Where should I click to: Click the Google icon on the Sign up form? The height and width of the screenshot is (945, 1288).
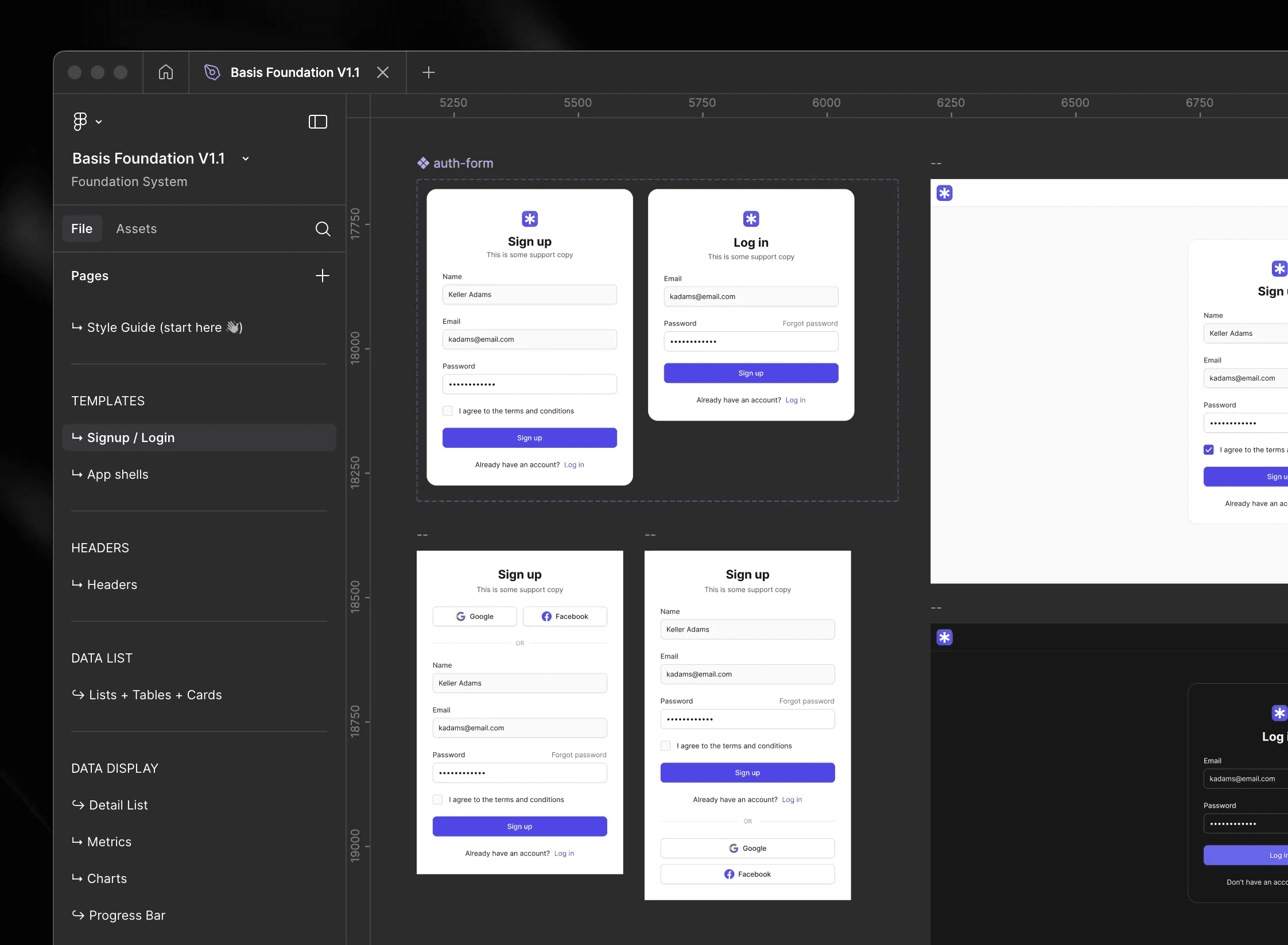point(461,616)
